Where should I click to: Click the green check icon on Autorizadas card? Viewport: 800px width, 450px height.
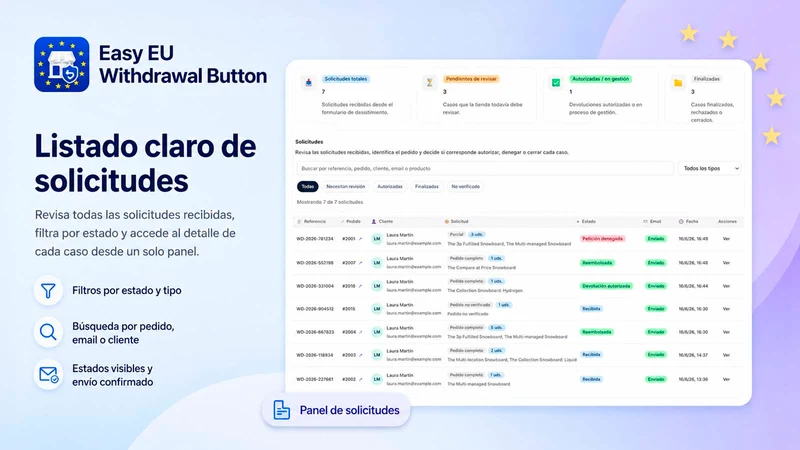click(556, 82)
